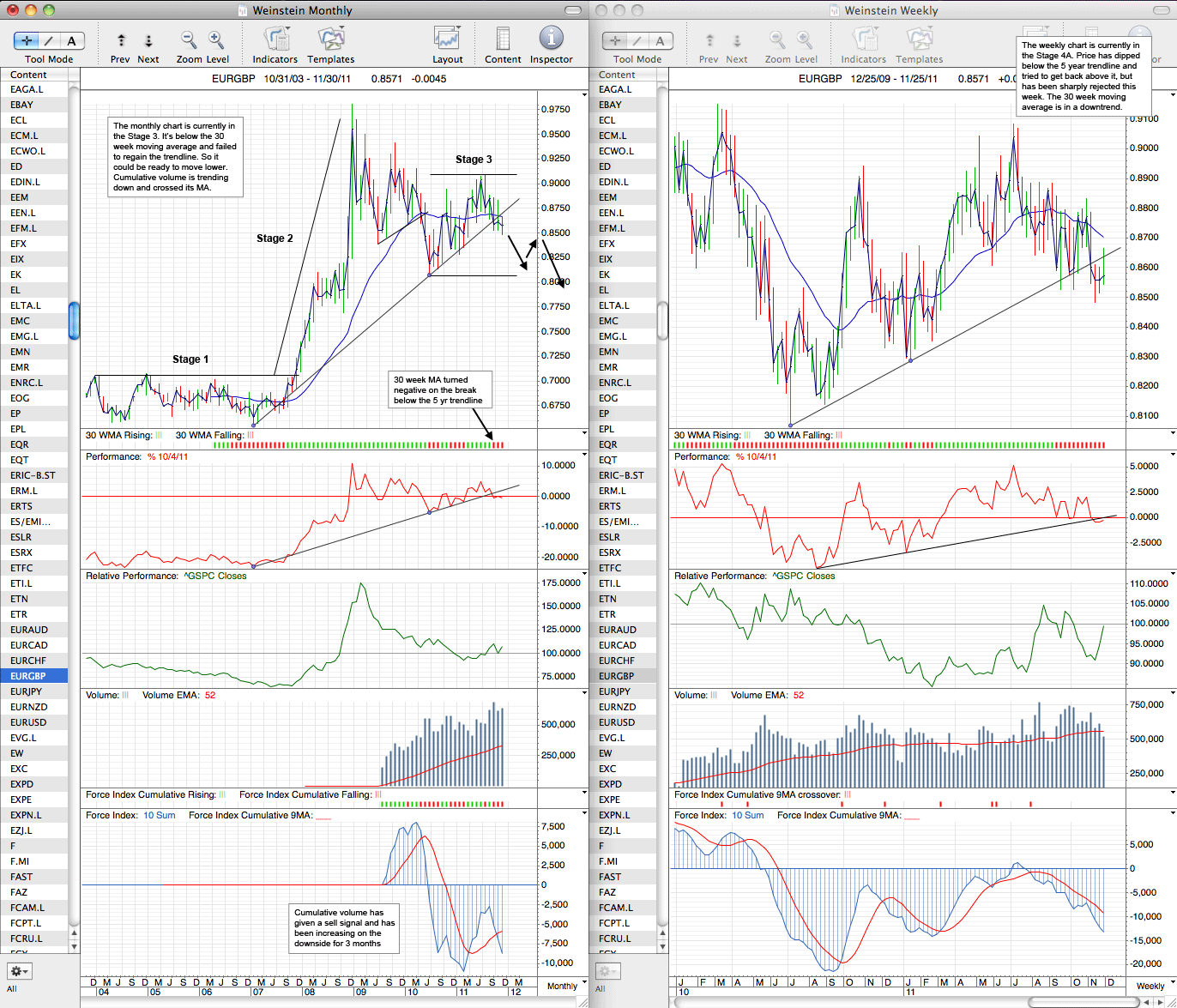Image resolution: width=1177 pixels, height=1008 pixels.
Task: Click the Weekly symbol list scroll thumb
Action: click(662, 320)
